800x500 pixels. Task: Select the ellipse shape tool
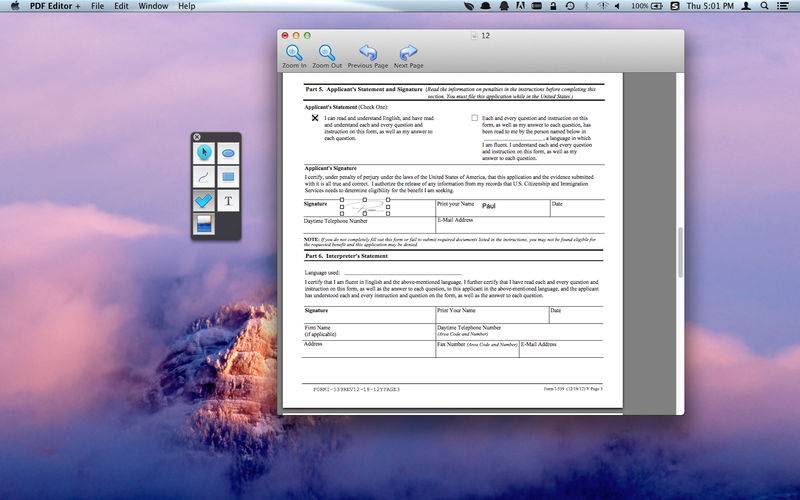point(228,153)
